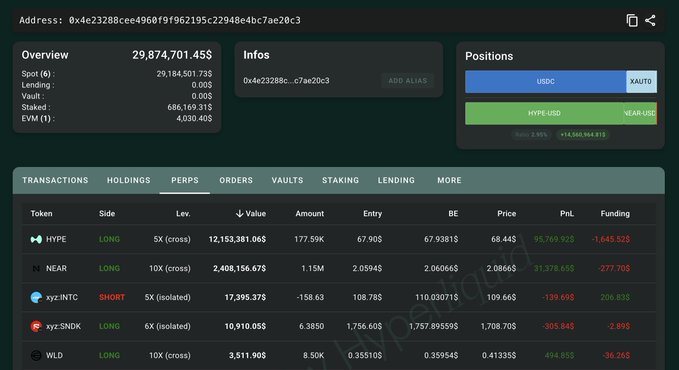679x370 pixels.
Task: Sort by Amount column header
Action: [310, 214]
